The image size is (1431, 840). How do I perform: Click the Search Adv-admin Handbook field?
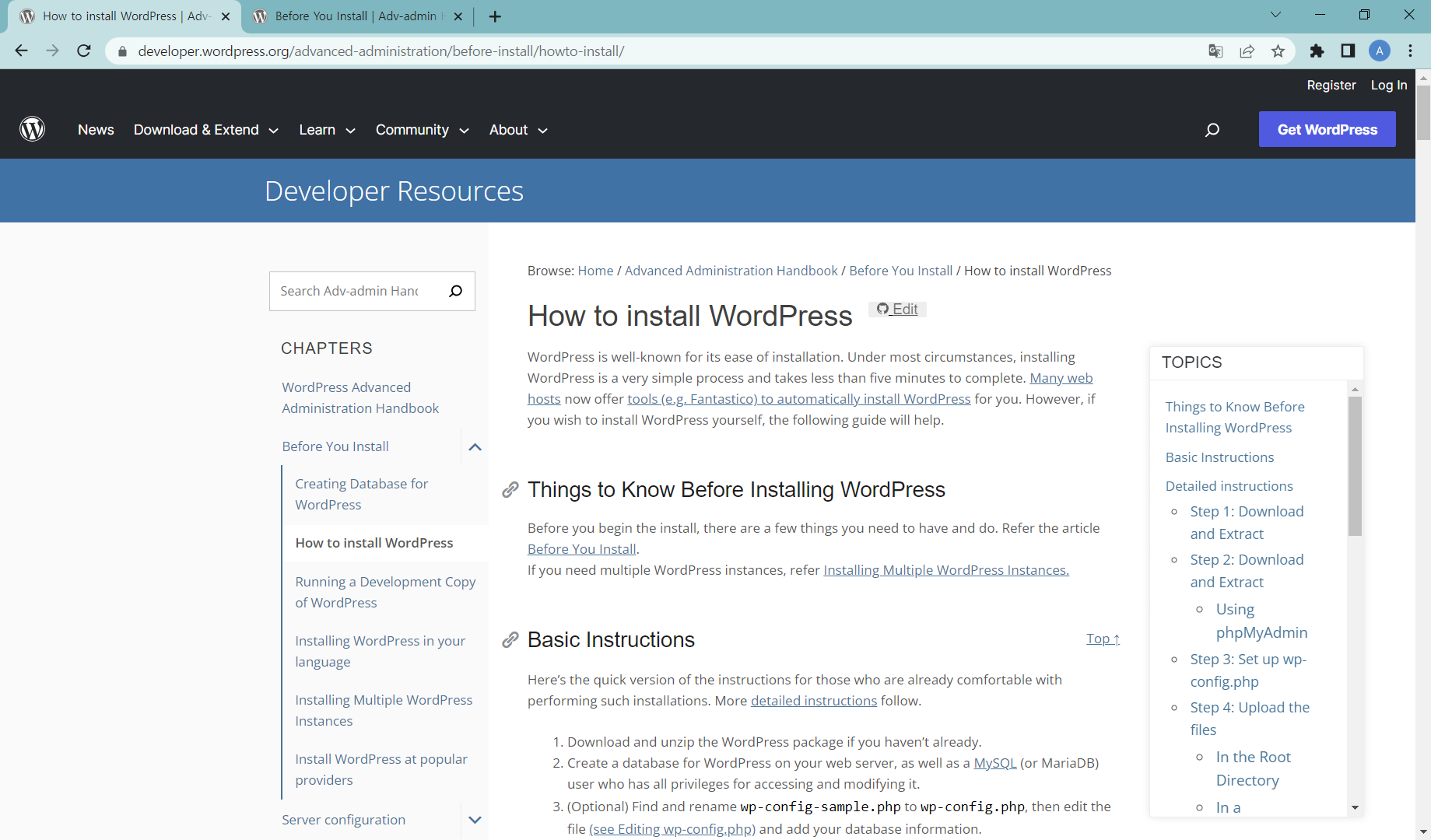click(349, 291)
